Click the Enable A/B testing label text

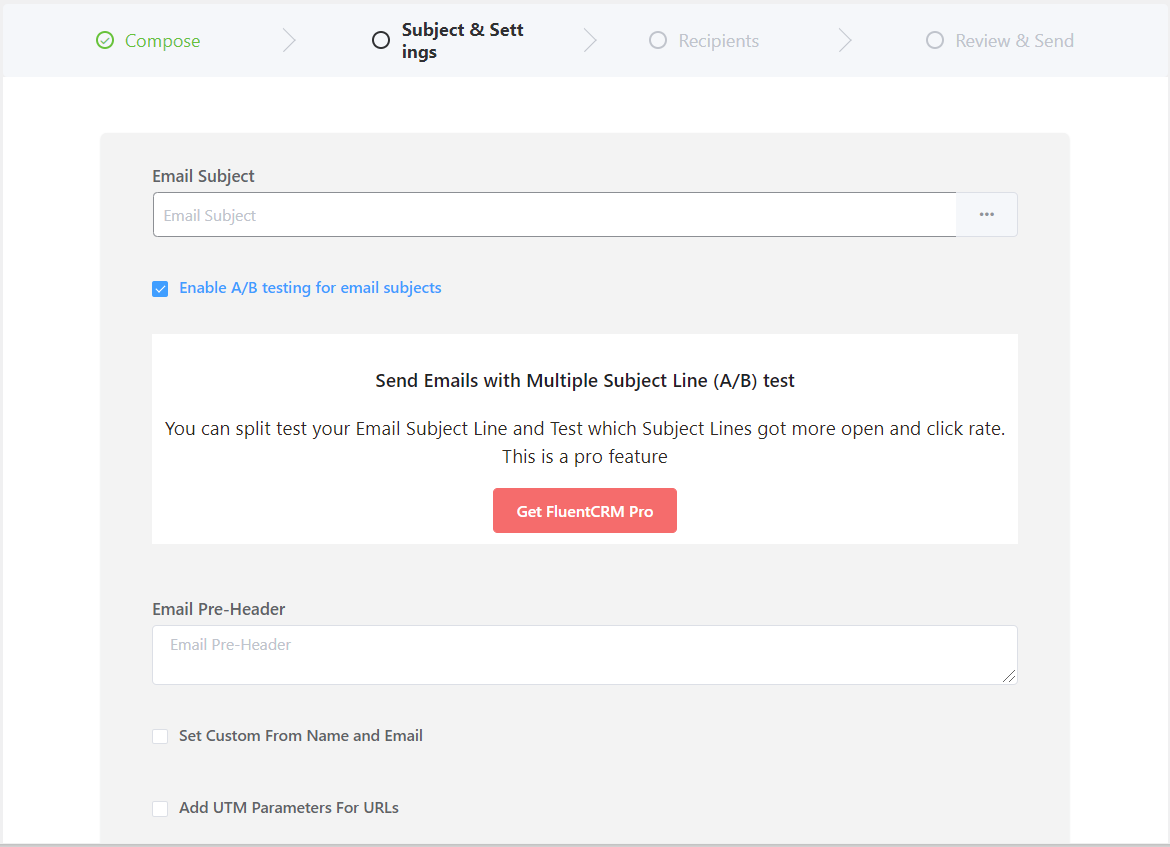coord(310,288)
